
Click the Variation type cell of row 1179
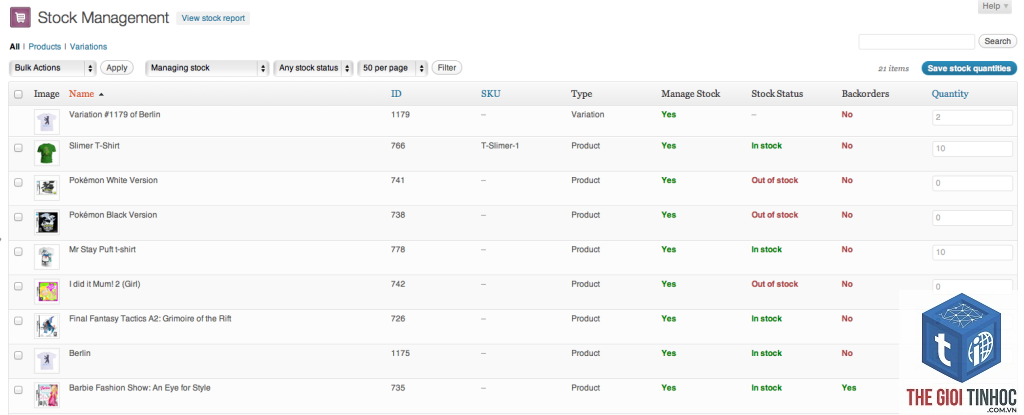[588, 114]
